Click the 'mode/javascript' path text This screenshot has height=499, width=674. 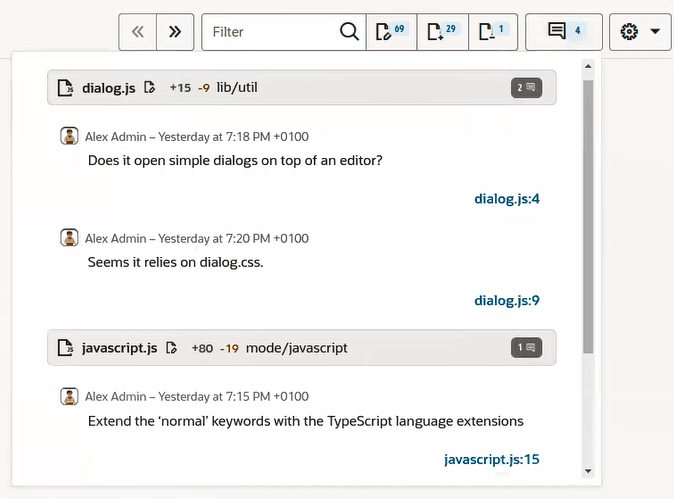297,348
